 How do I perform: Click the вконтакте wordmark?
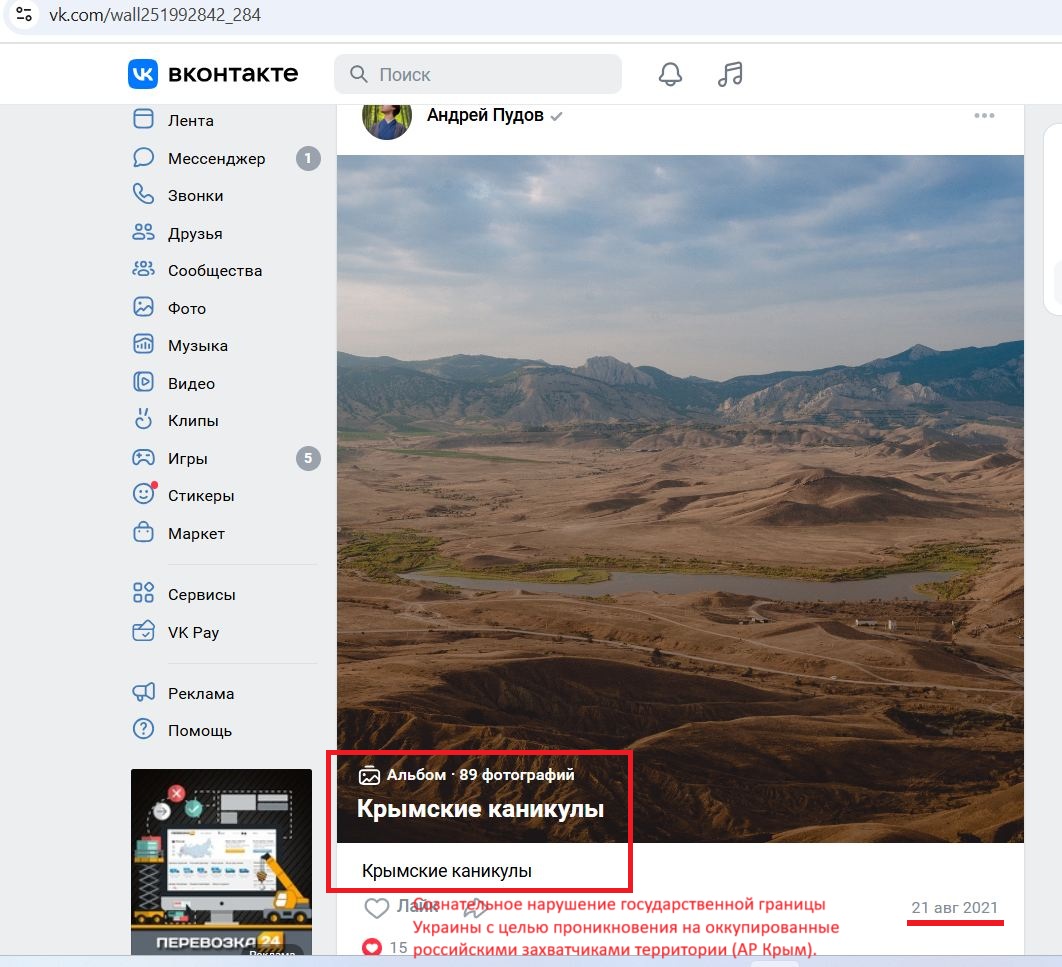[233, 73]
